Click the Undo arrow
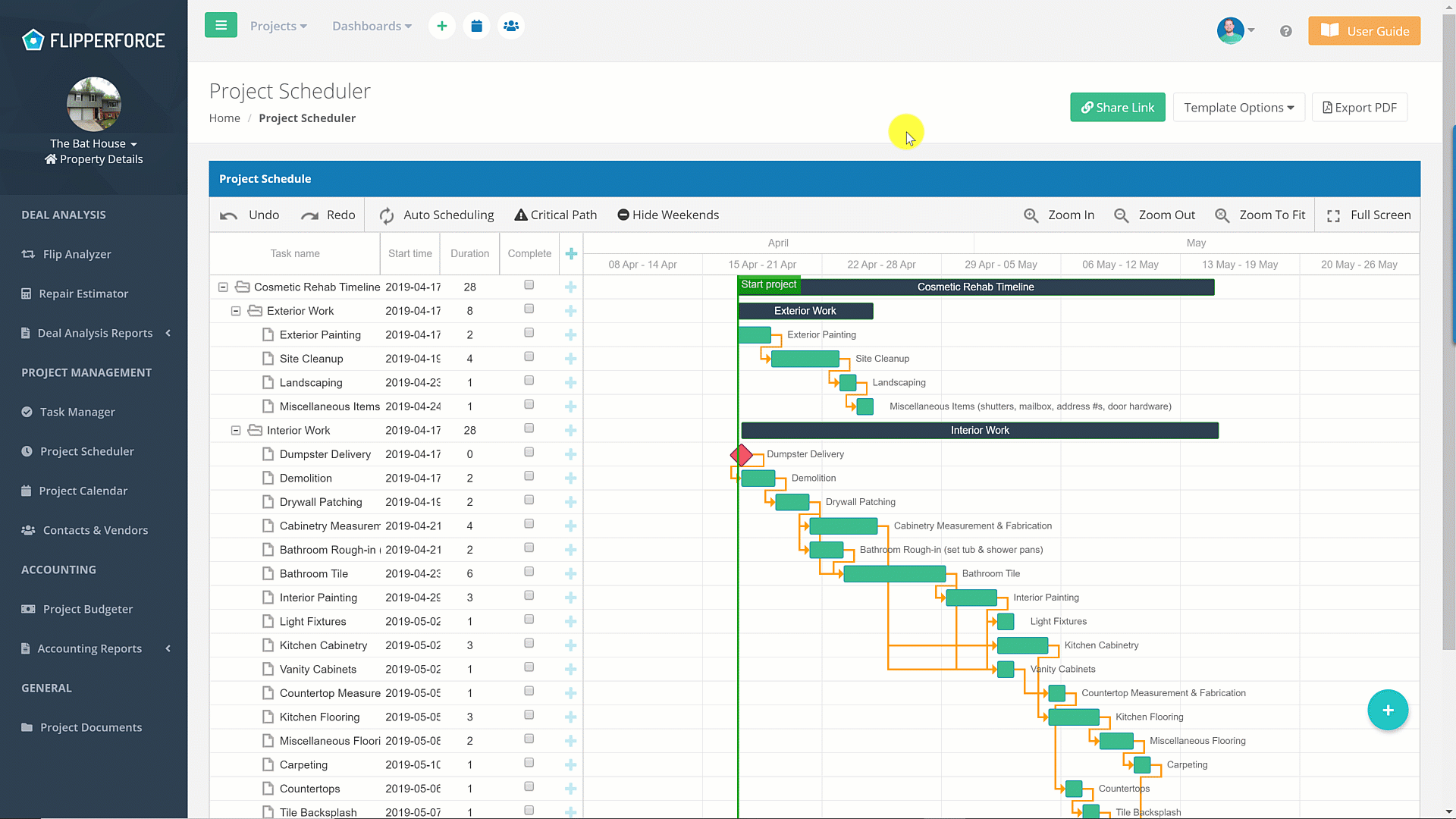 pos(229,215)
